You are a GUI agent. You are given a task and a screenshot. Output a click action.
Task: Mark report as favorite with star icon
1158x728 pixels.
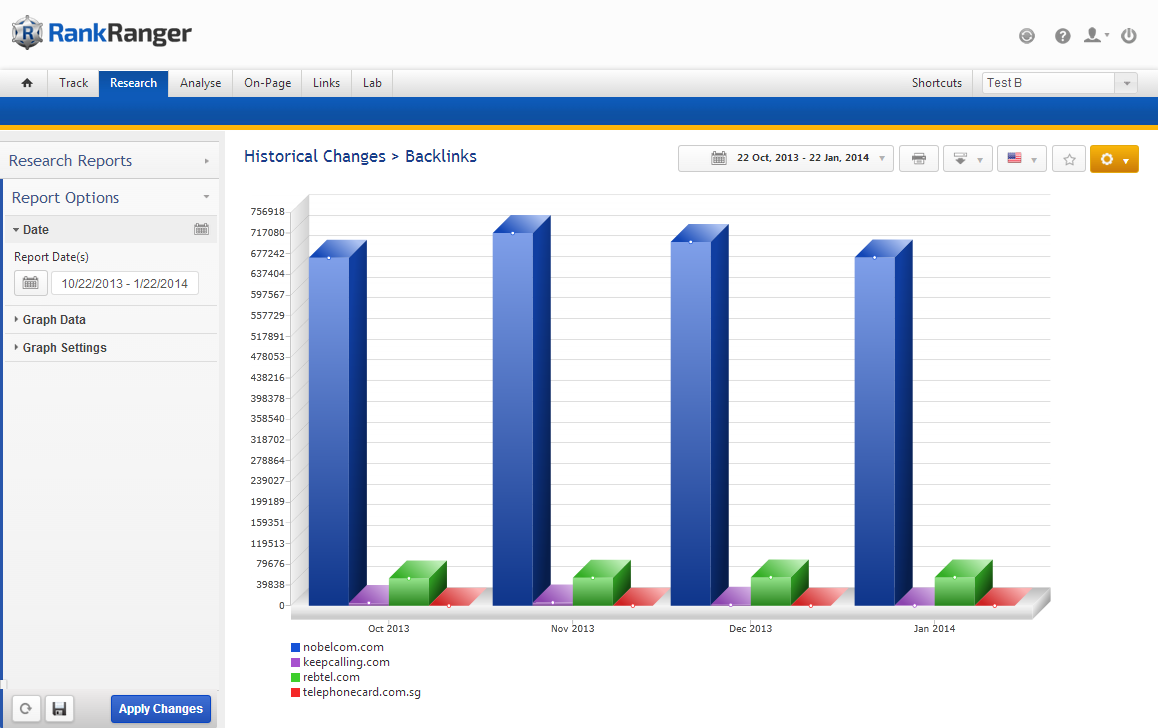[x=1069, y=159]
